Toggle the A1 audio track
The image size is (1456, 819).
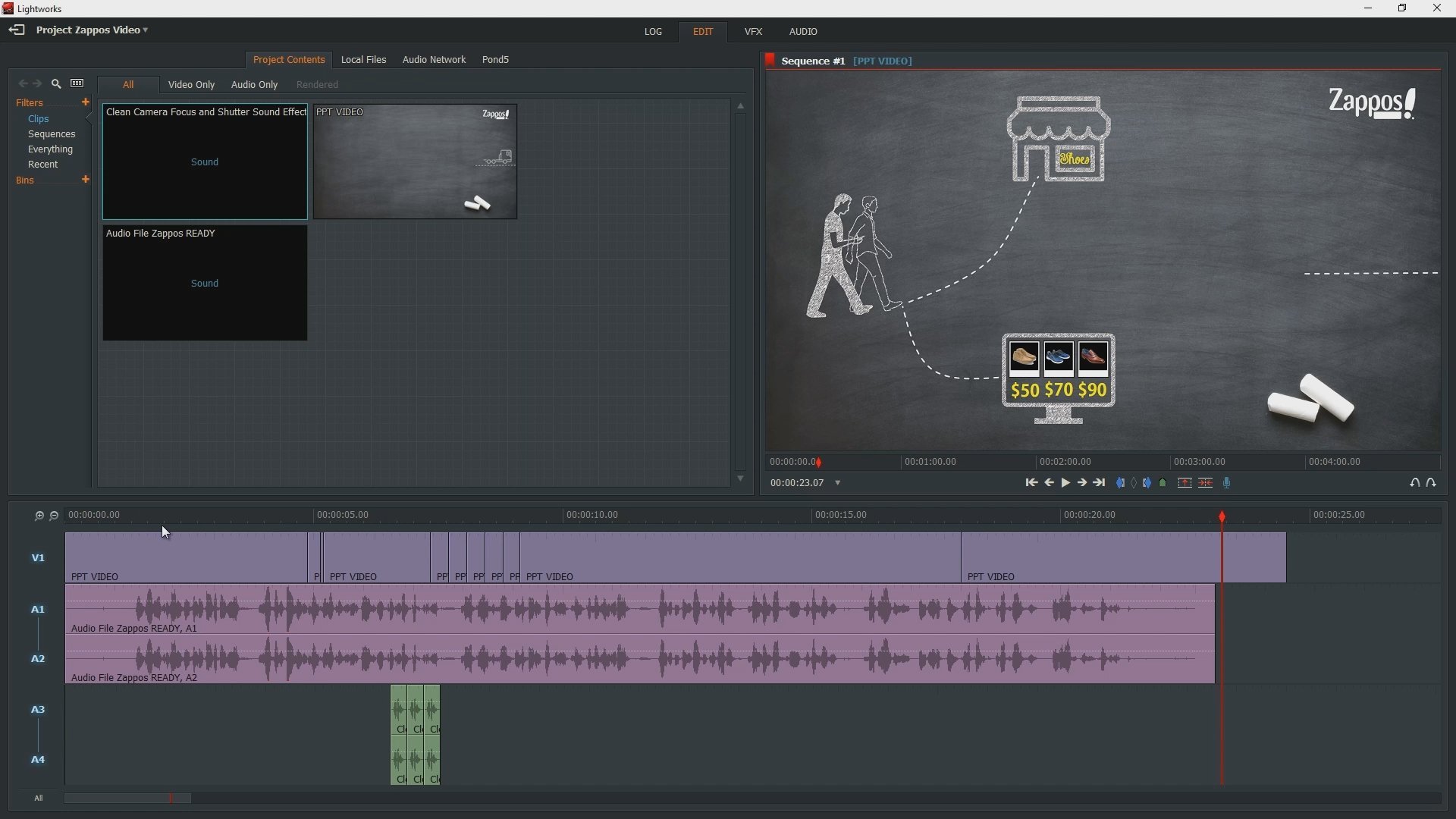pos(38,610)
